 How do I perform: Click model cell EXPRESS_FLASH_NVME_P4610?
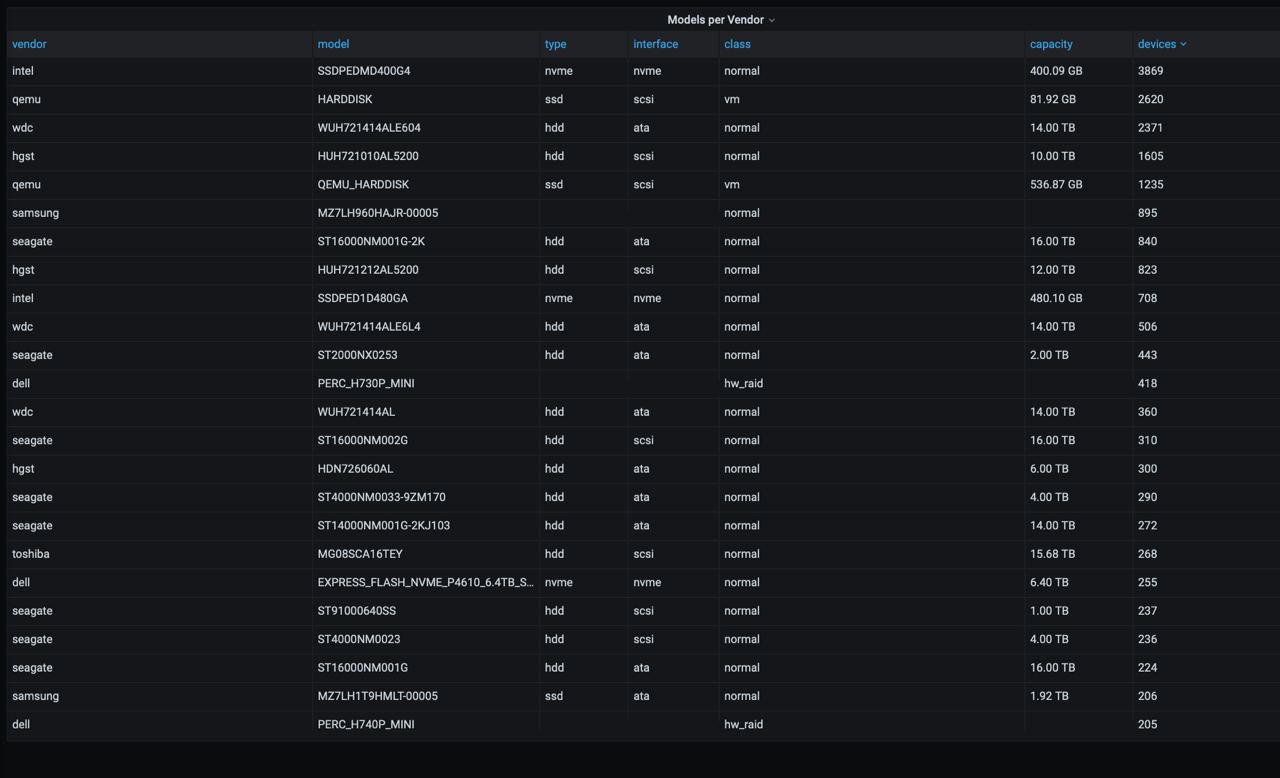(x=426, y=582)
